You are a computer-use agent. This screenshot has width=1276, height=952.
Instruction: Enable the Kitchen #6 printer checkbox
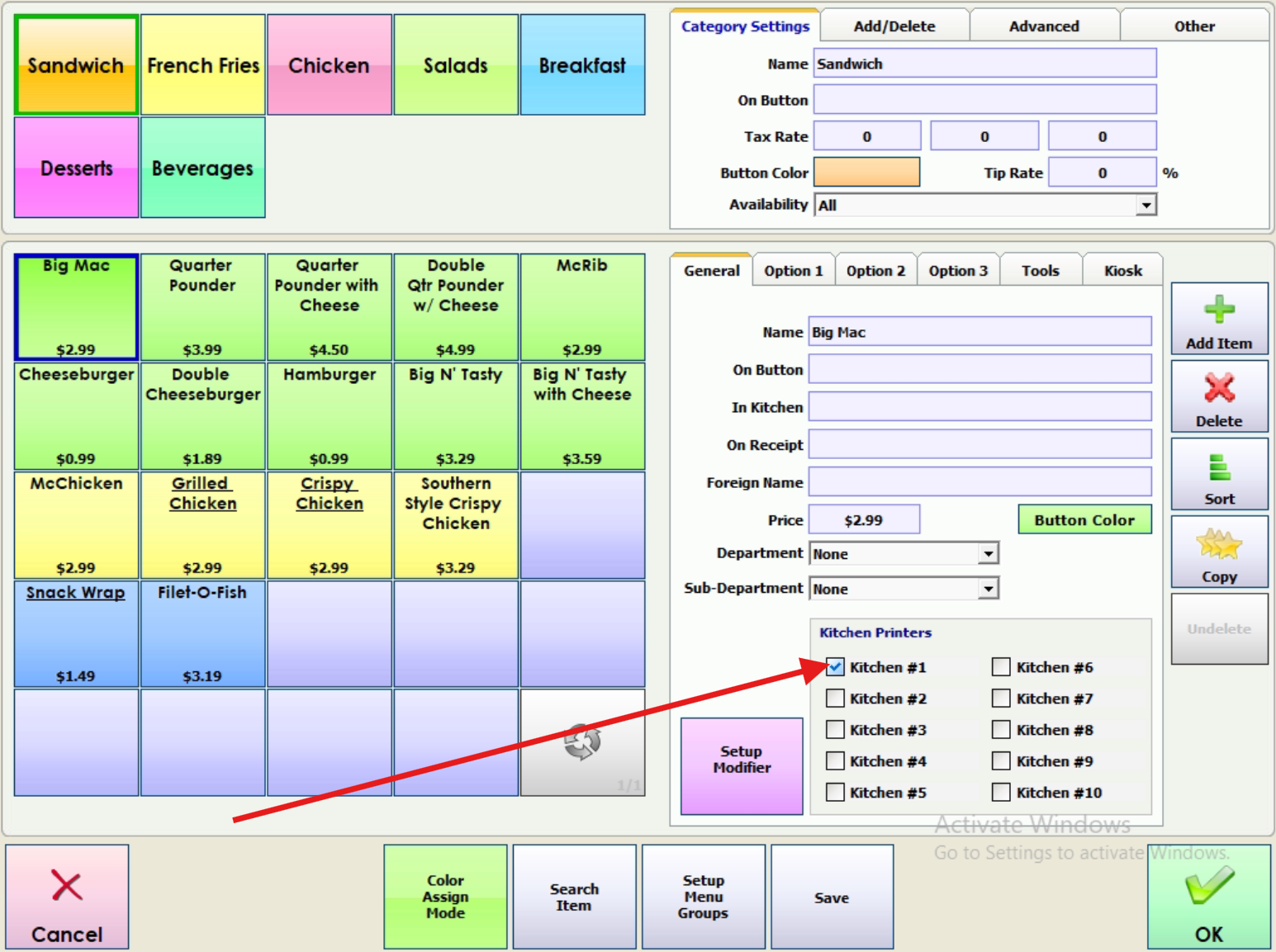click(x=1001, y=667)
